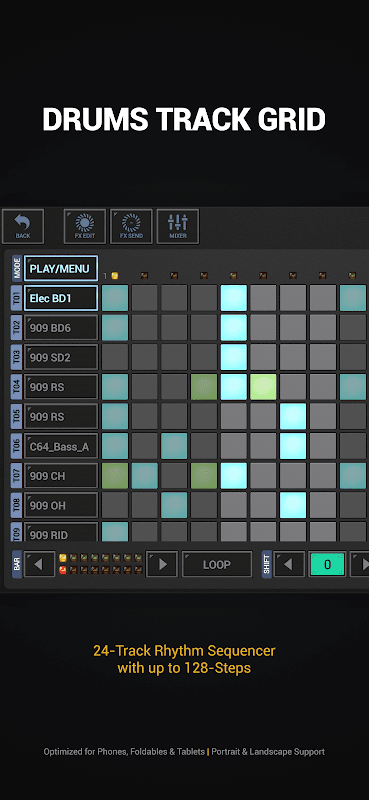Open the T05 909 RS track selector

(61, 416)
